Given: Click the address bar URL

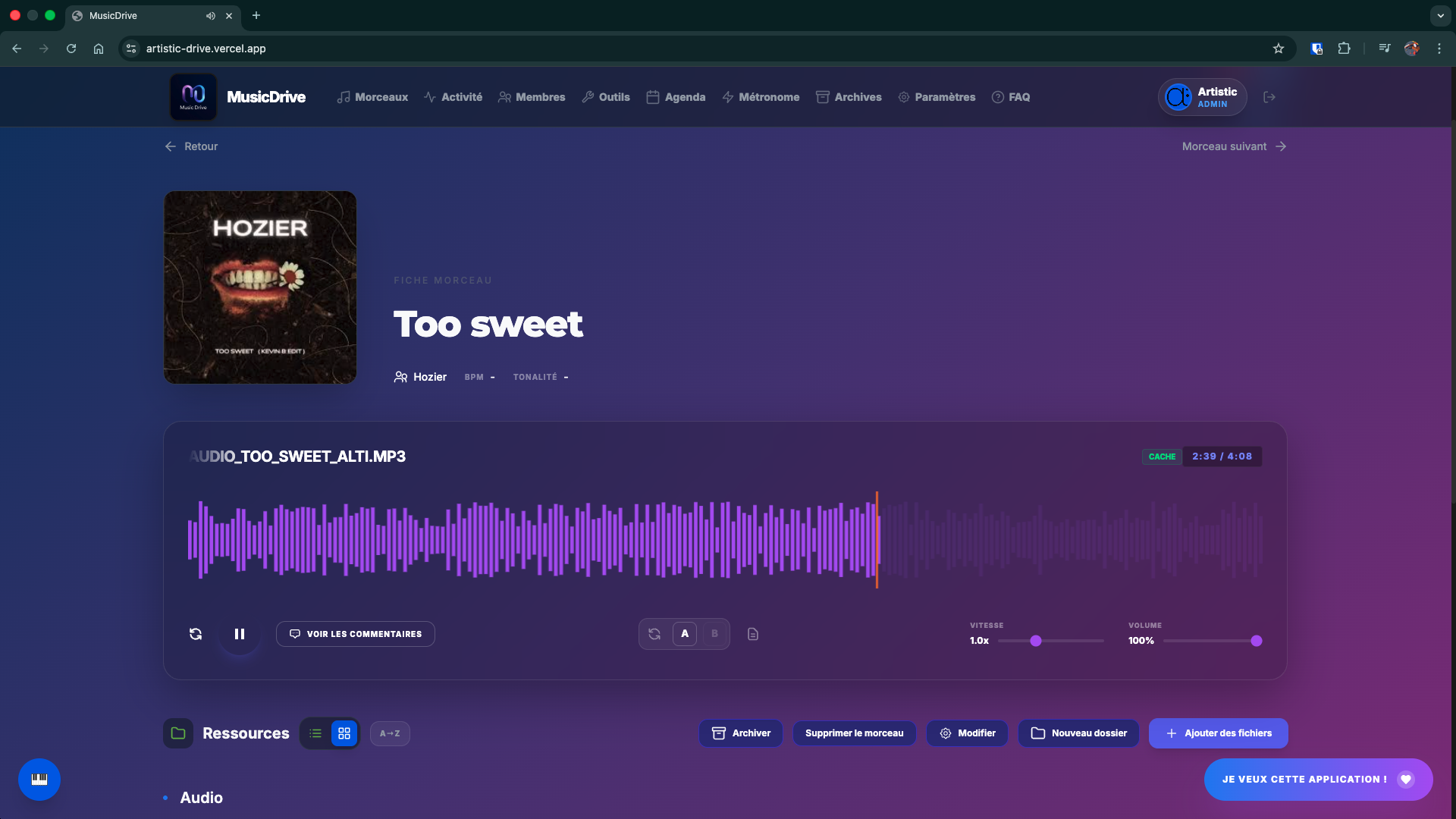Looking at the screenshot, I should pos(206,49).
